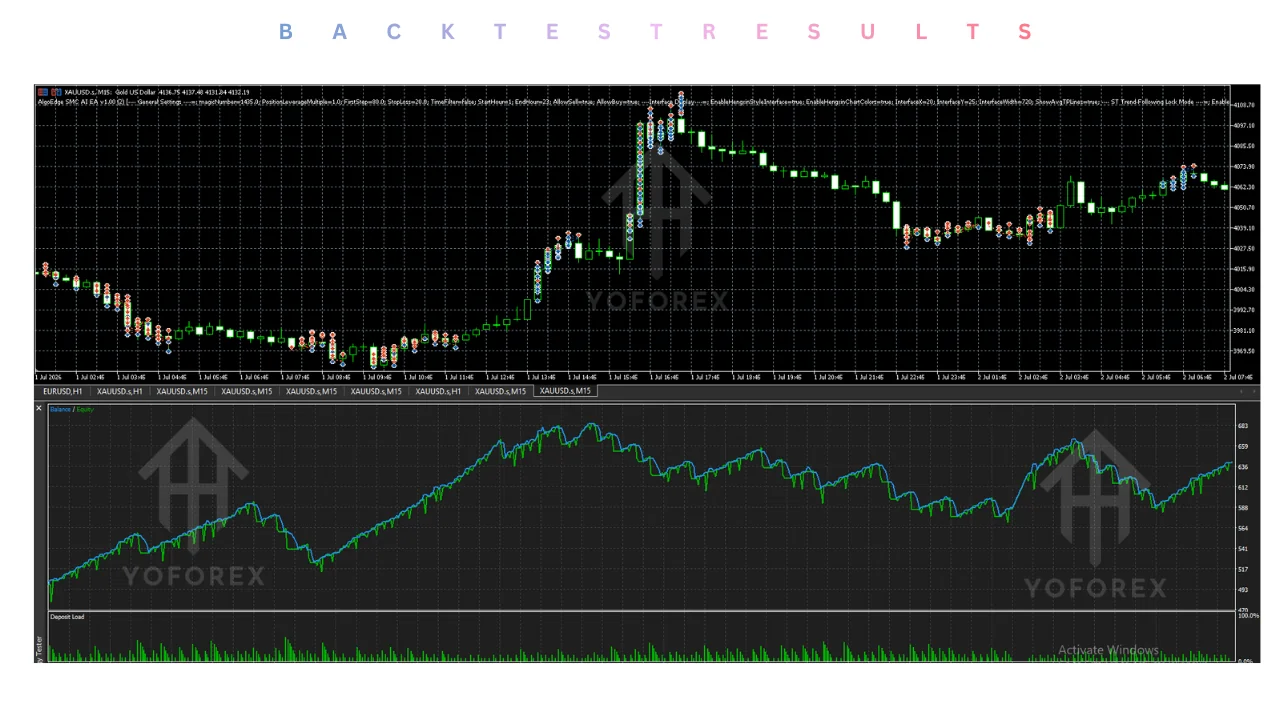The height and width of the screenshot is (720, 1280).
Task: Click the 4004.30 price axis value
Action: (1245, 290)
